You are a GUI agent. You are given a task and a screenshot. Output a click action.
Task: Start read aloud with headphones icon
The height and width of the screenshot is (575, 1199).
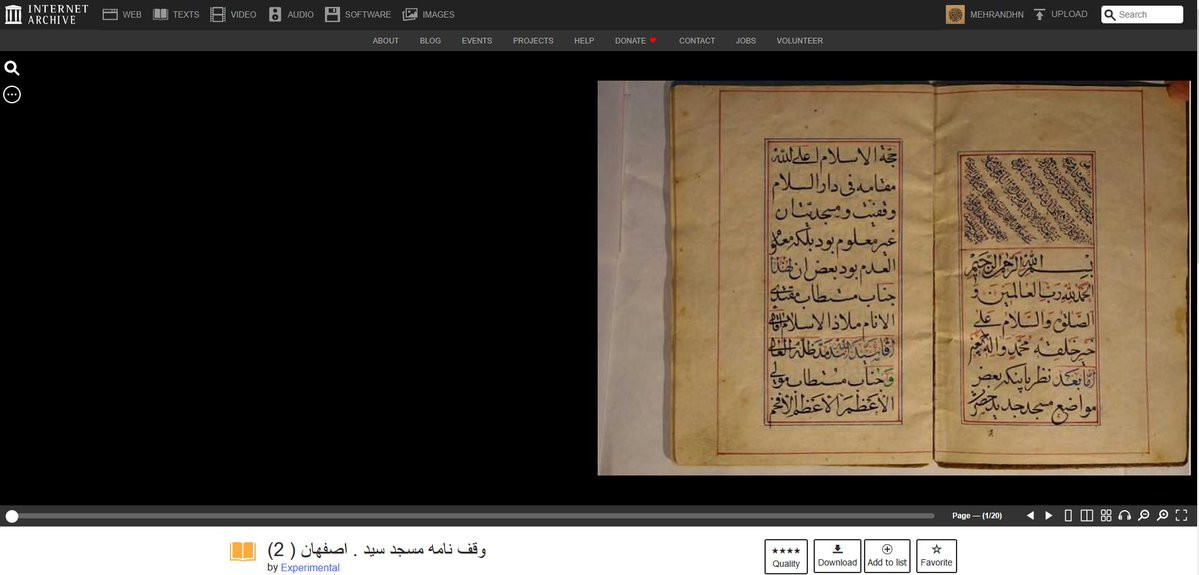1125,516
